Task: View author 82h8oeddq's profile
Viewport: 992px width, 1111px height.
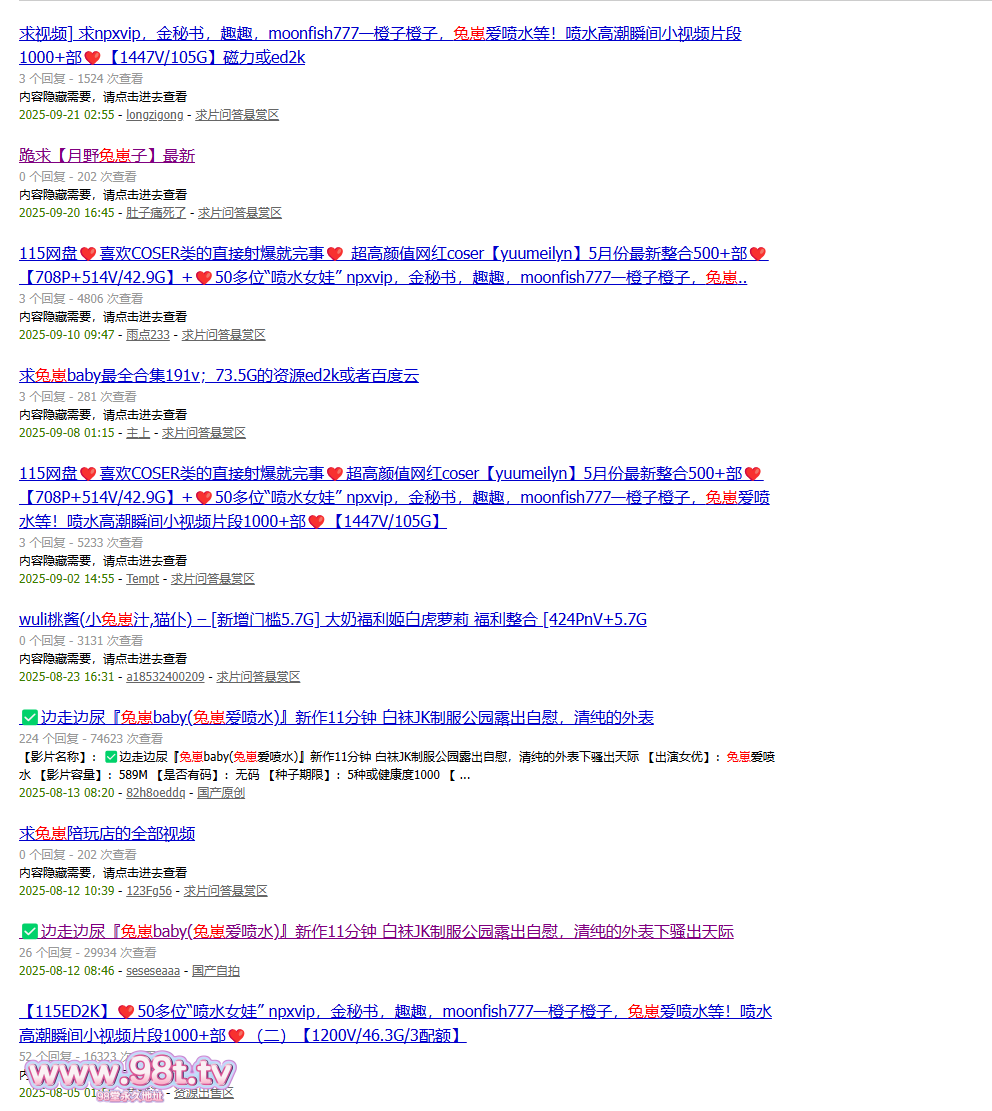Action: [155, 793]
